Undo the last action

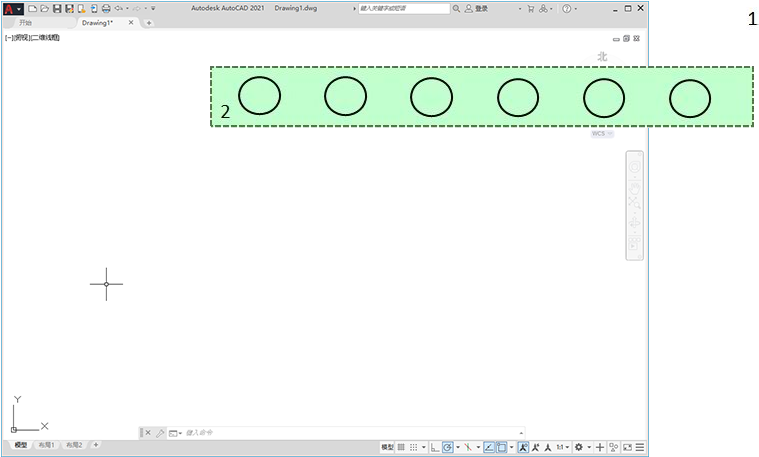[x=119, y=9]
